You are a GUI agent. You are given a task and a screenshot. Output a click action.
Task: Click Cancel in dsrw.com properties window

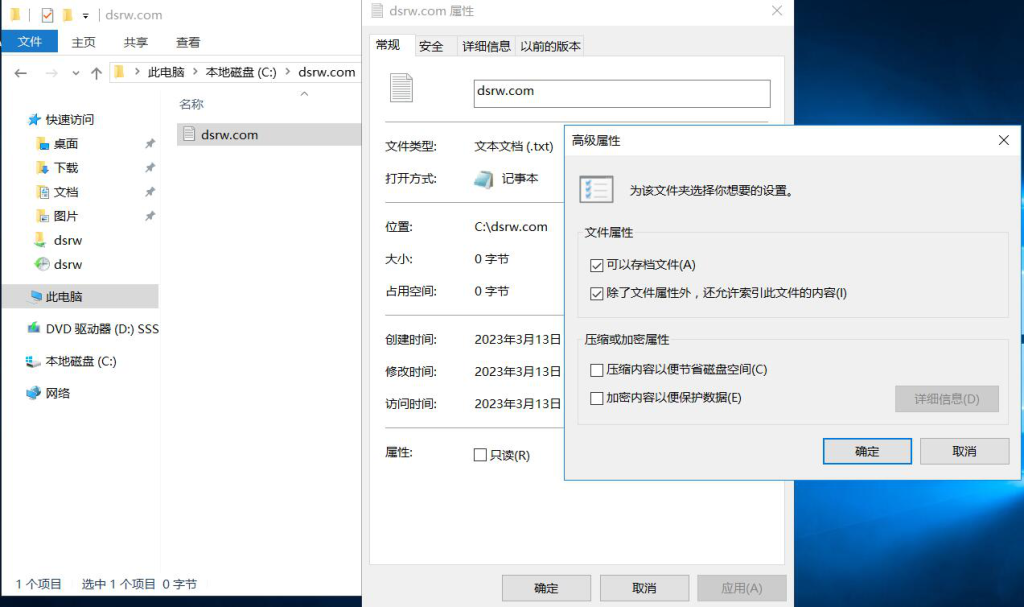pyautogui.click(x=644, y=588)
